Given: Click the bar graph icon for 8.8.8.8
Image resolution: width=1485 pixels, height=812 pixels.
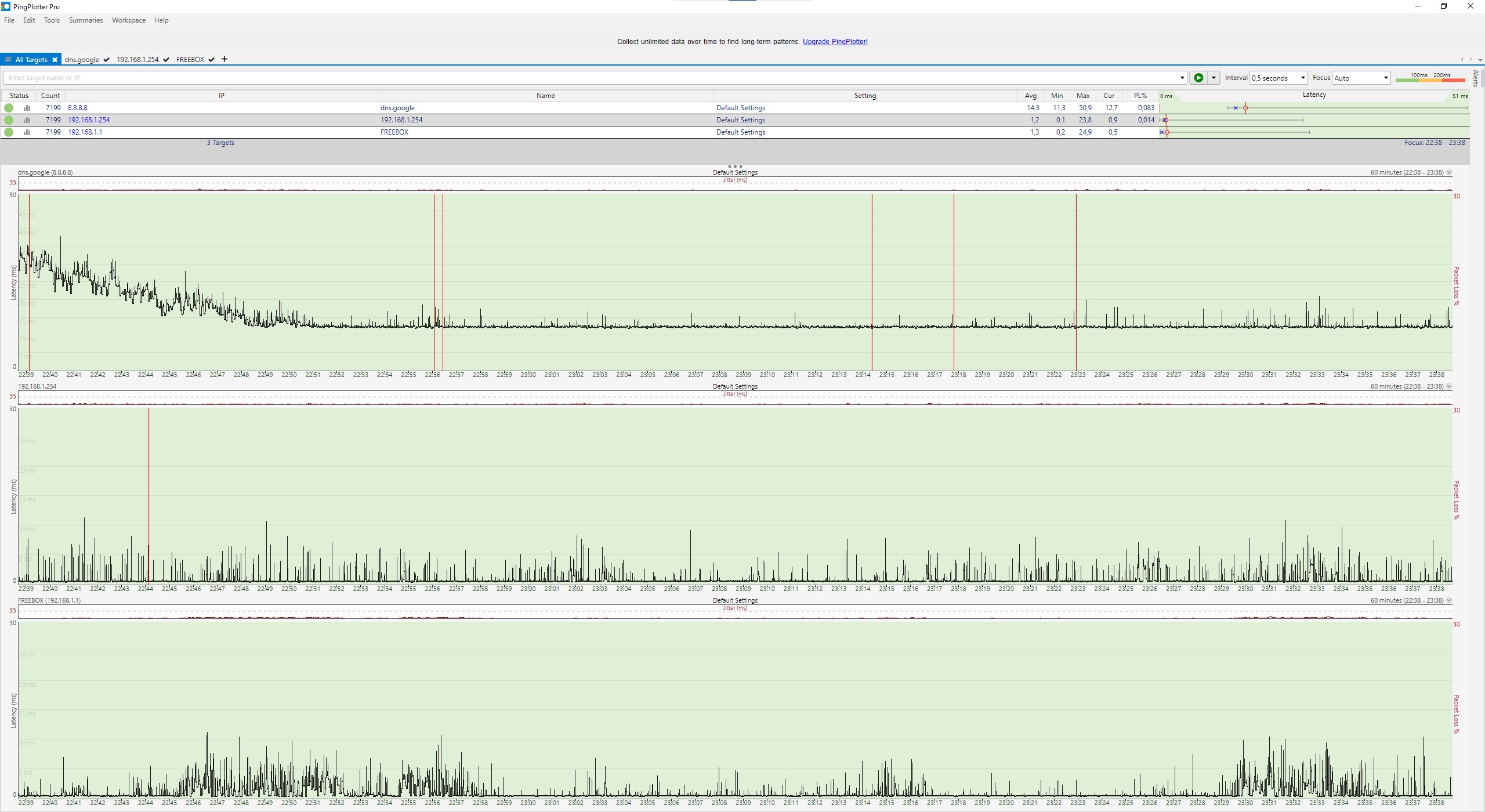Looking at the screenshot, I should click(27, 108).
